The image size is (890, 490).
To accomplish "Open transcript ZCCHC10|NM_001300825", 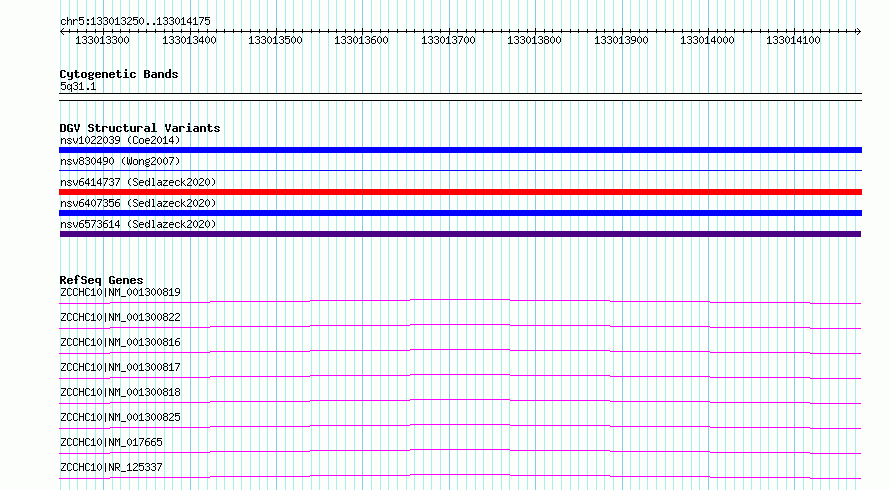I will [120, 417].
